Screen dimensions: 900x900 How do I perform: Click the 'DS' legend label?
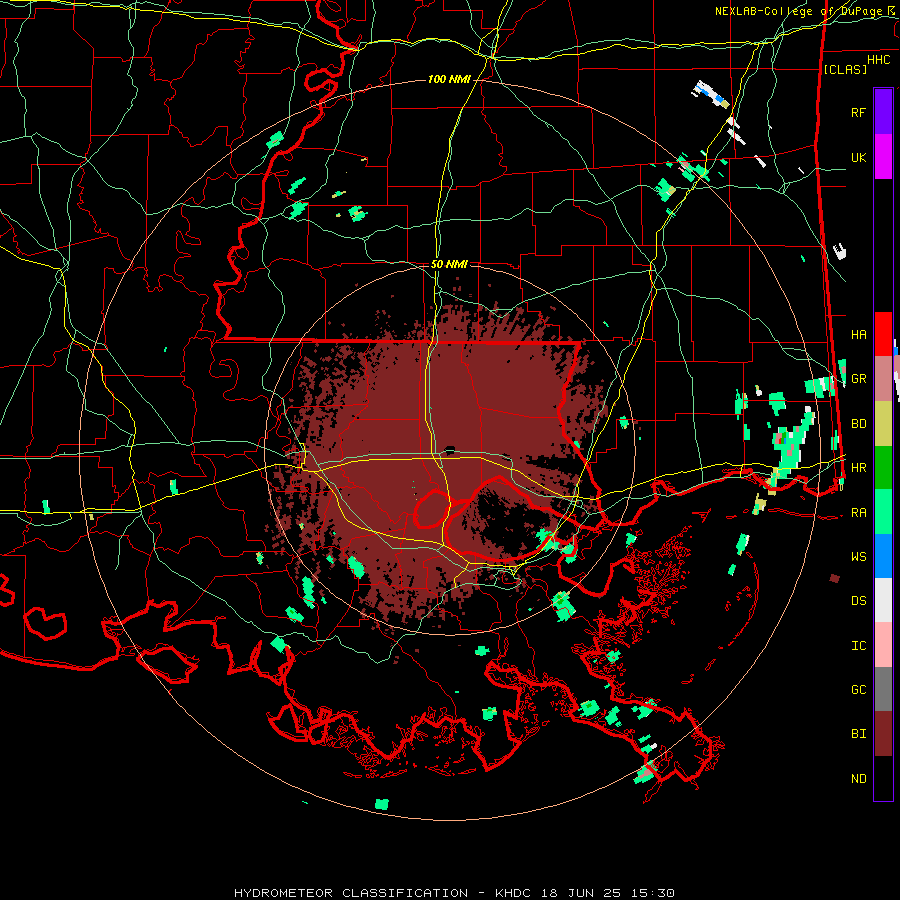(x=858, y=601)
